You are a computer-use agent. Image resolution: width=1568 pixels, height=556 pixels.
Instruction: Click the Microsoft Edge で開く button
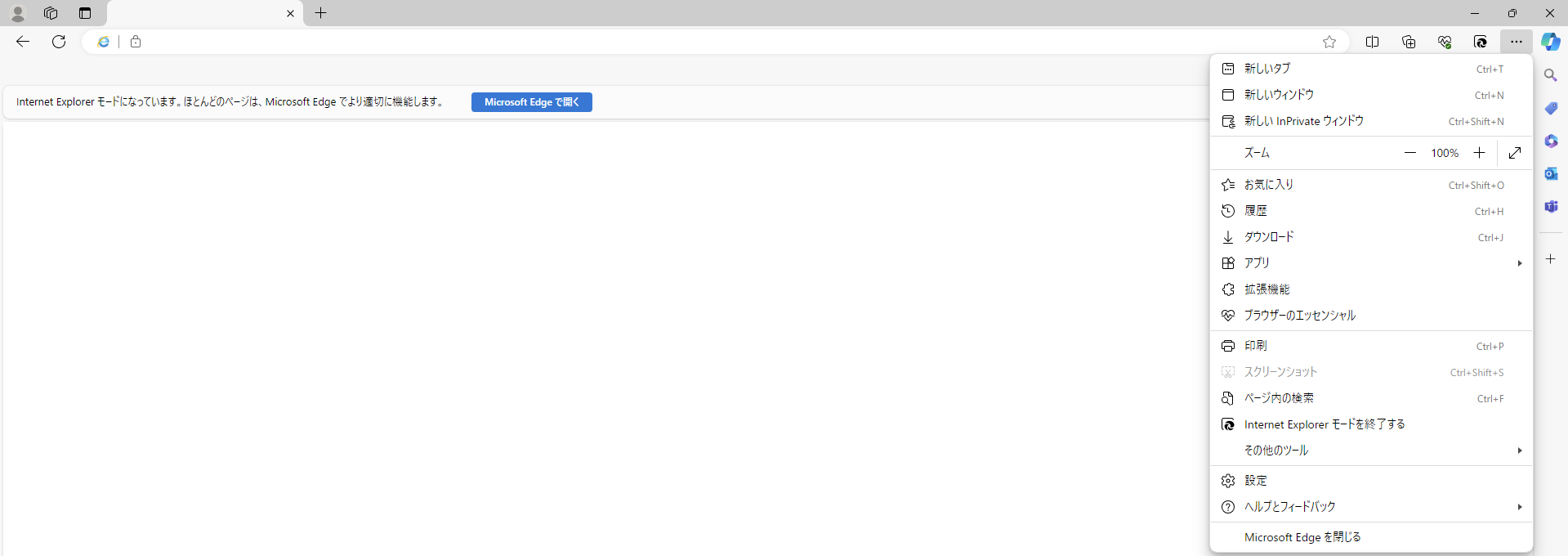[x=531, y=102]
